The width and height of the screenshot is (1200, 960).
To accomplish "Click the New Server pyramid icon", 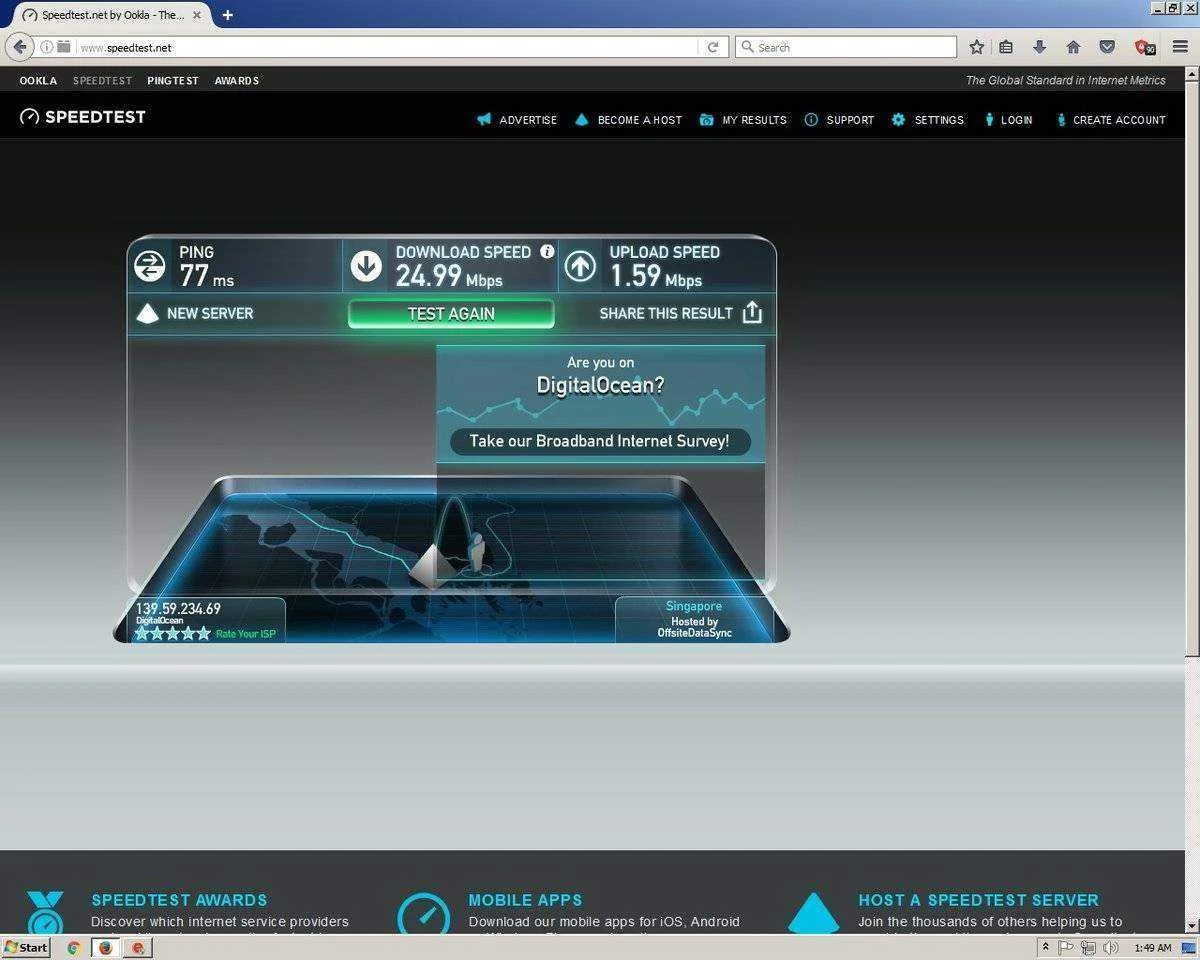I will [147, 313].
